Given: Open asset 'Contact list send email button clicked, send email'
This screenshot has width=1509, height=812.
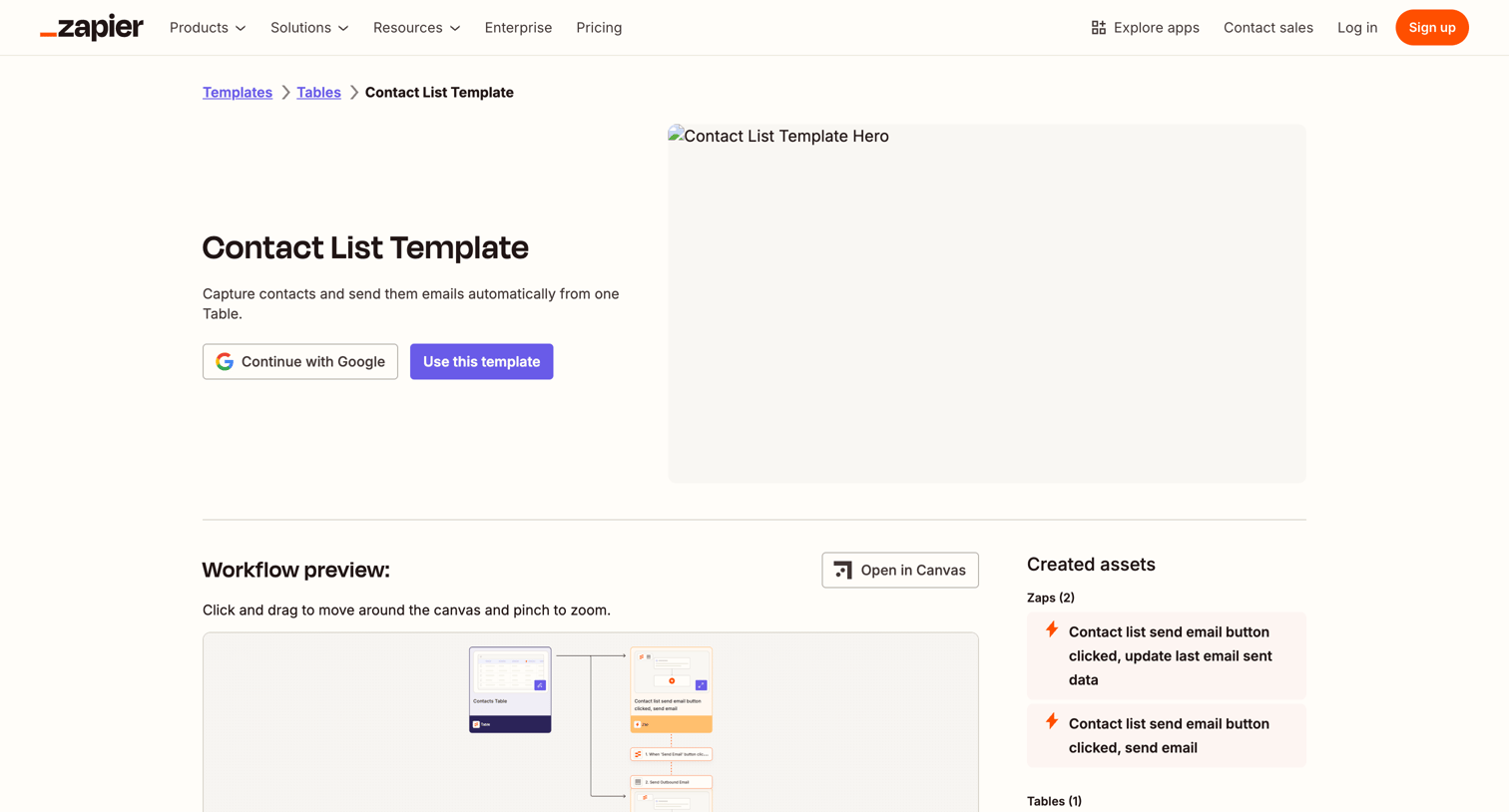Looking at the screenshot, I should click(1167, 735).
